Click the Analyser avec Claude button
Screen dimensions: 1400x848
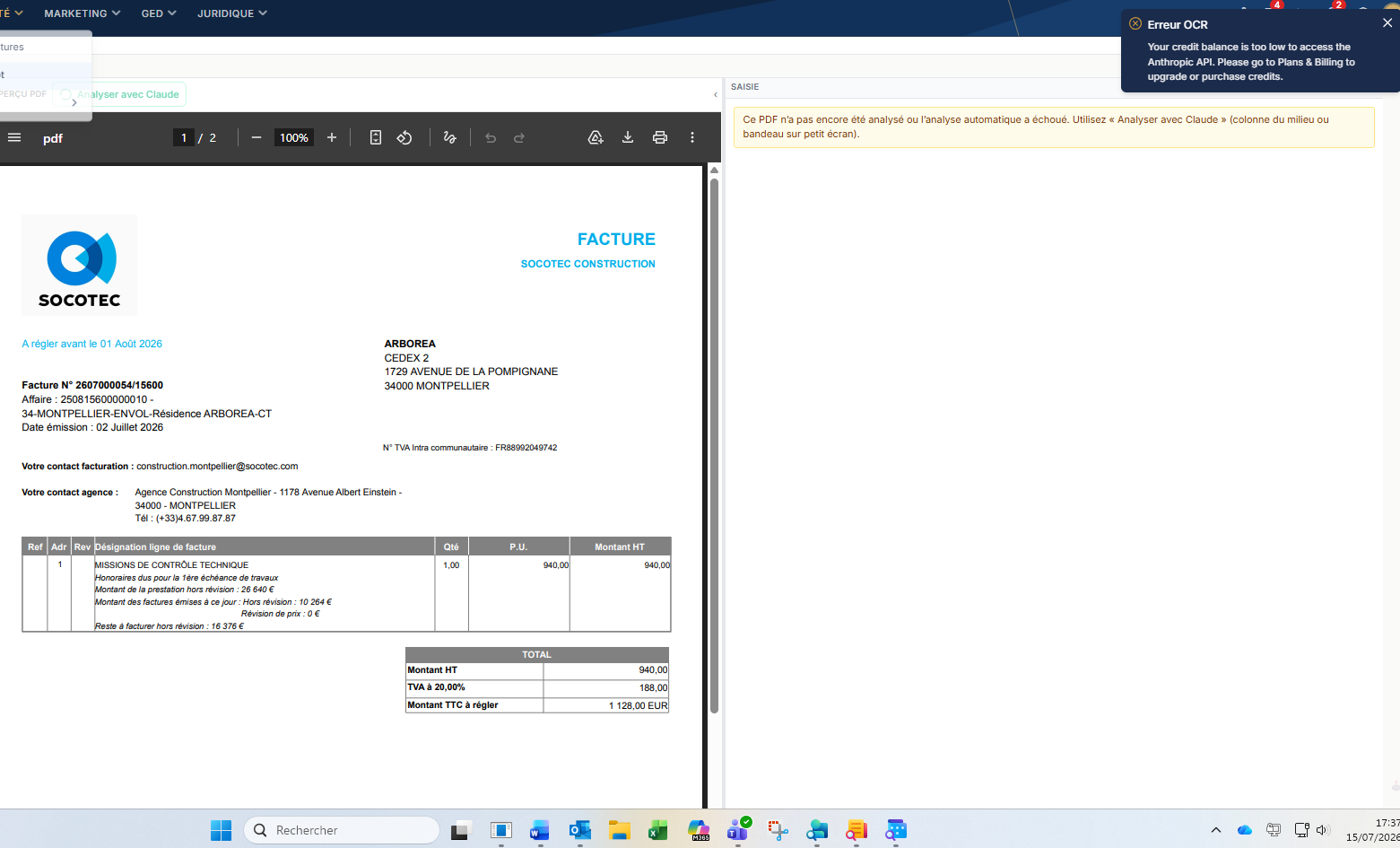(119, 94)
